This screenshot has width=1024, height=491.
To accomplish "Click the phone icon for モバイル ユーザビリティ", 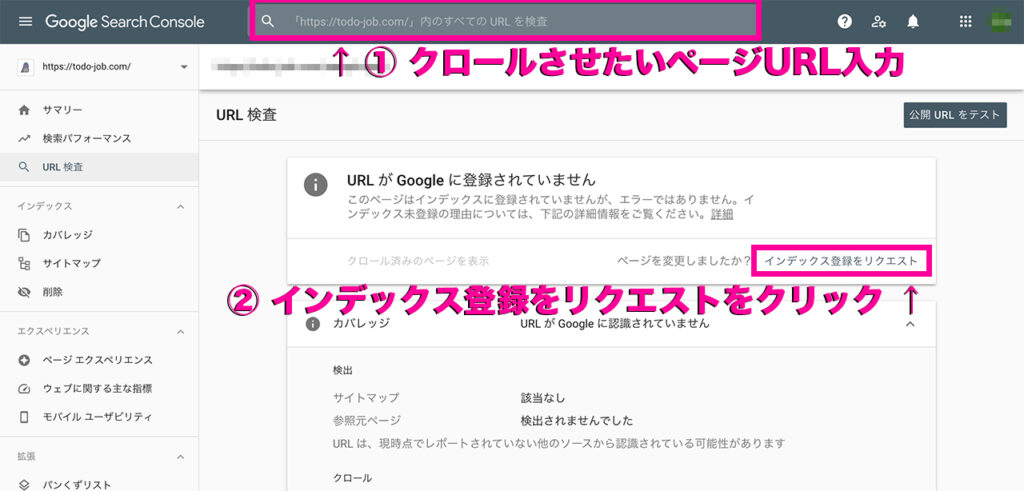I will [24, 417].
